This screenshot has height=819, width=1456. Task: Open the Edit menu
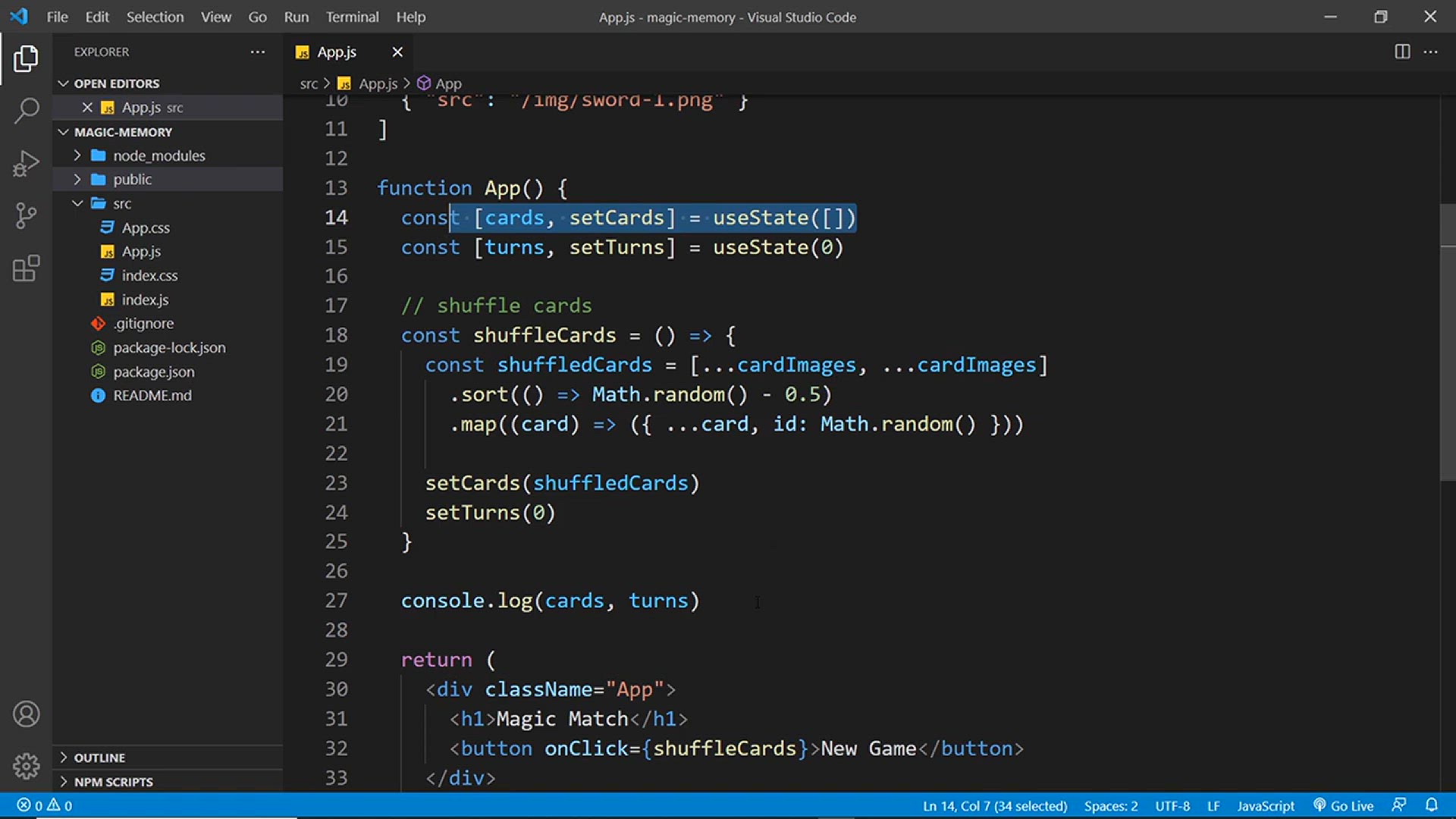coord(97,17)
